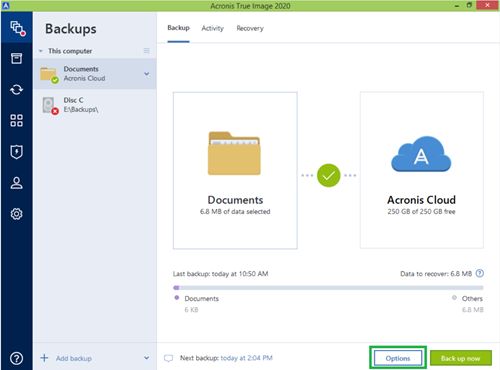Click the Back up now button

coord(461,358)
